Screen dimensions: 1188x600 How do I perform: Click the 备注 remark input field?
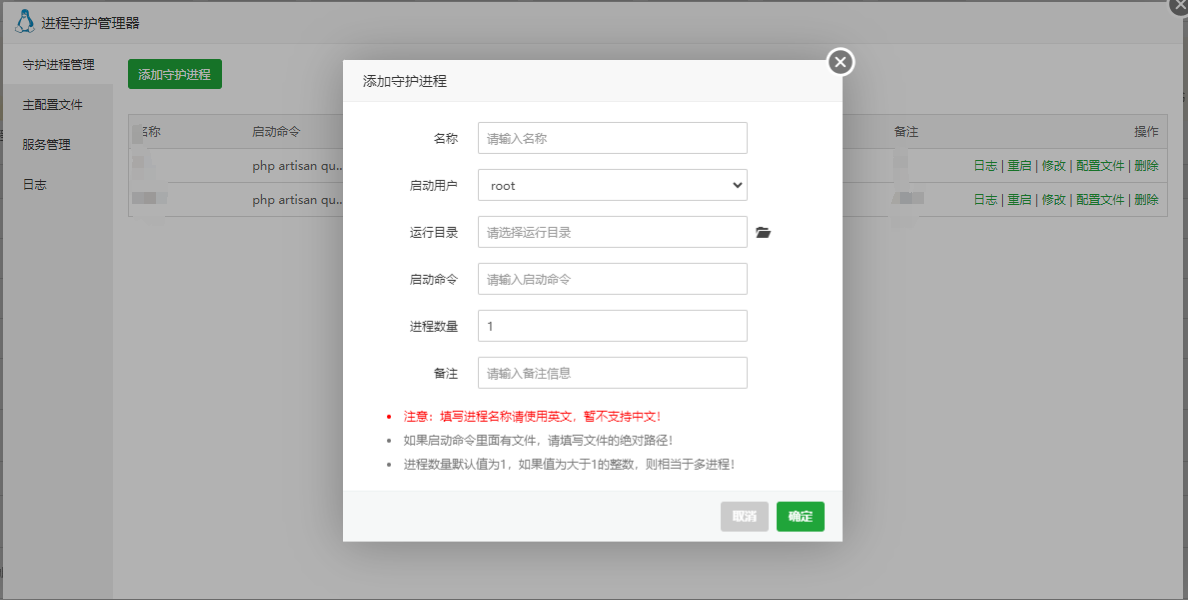(x=612, y=372)
